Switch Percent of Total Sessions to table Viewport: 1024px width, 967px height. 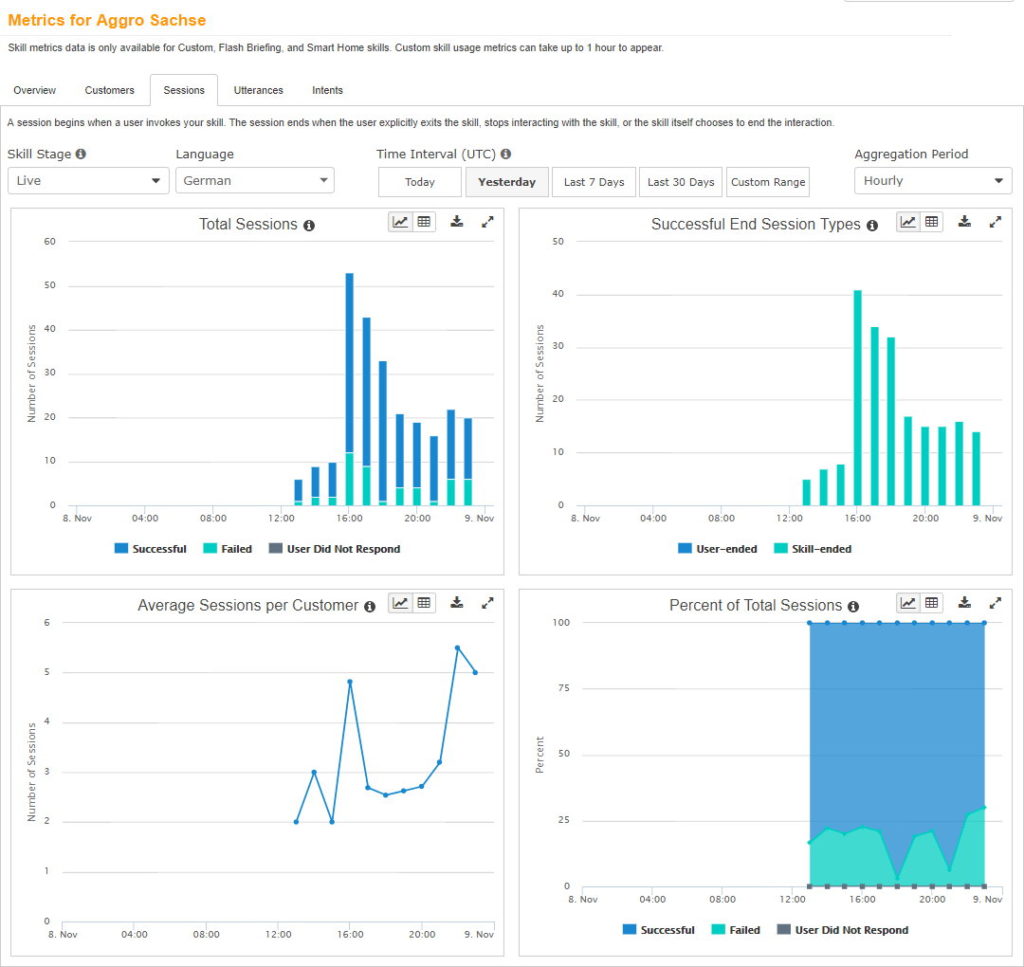(x=931, y=603)
